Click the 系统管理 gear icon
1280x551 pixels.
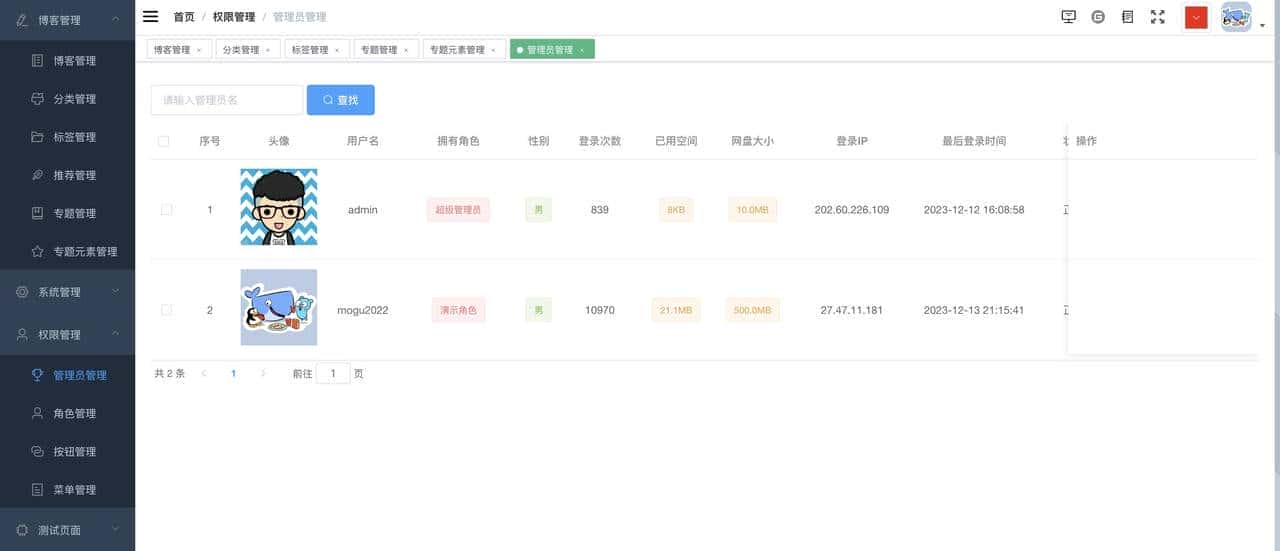tap(22, 292)
